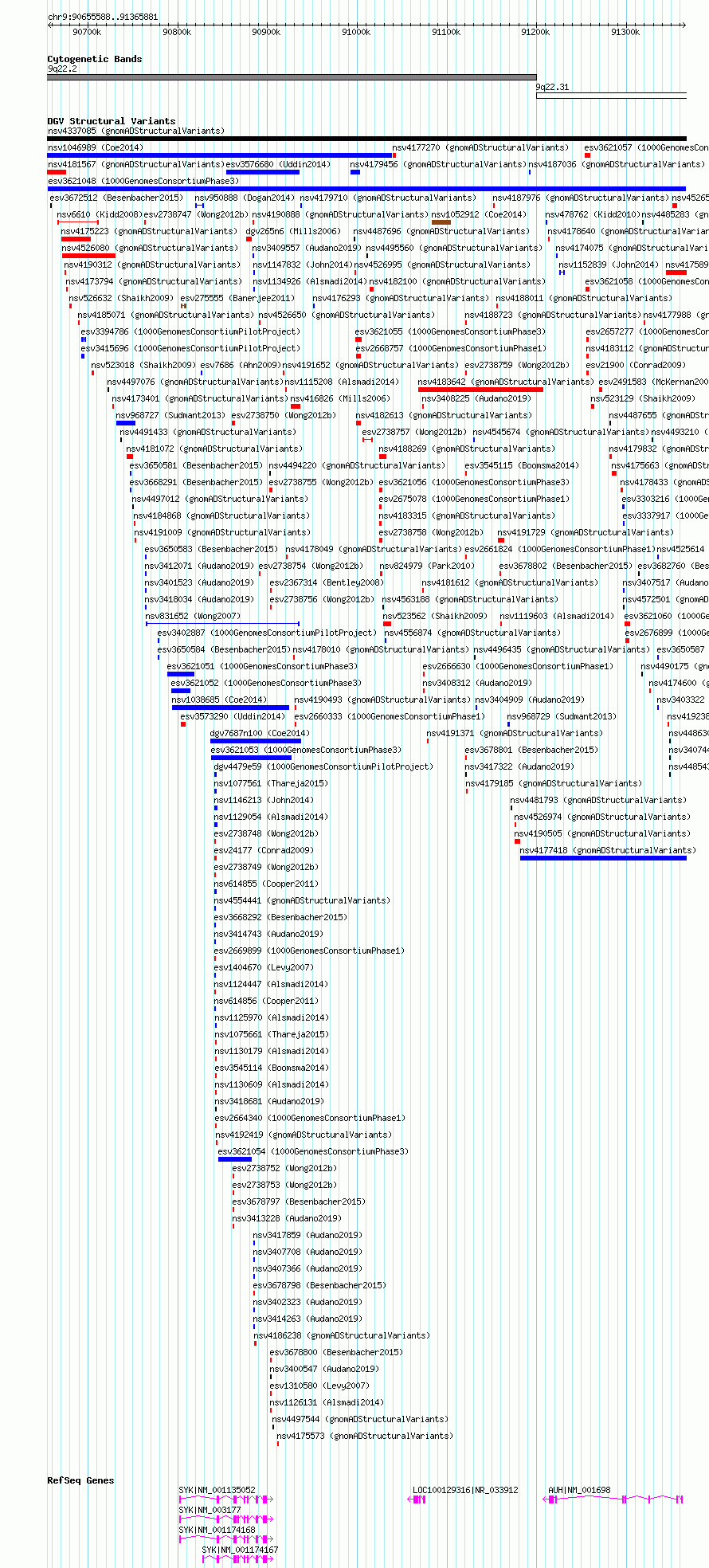Select nsv523562 (Shaikh2009) label
Image resolution: width=709 pixels, height=1568 pixels.
434,616
